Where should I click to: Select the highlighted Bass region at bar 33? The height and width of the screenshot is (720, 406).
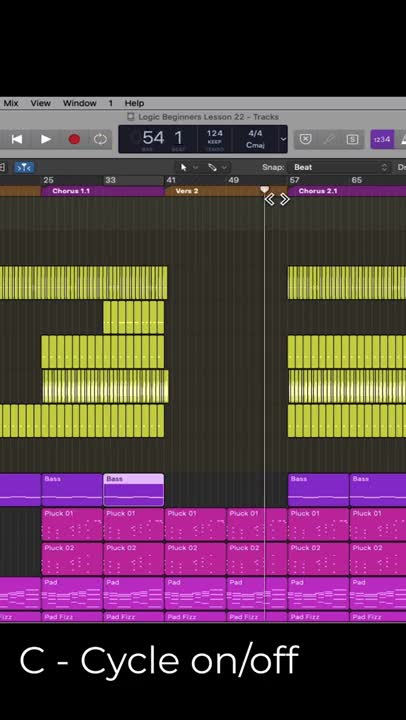click(x=134, y=489)
